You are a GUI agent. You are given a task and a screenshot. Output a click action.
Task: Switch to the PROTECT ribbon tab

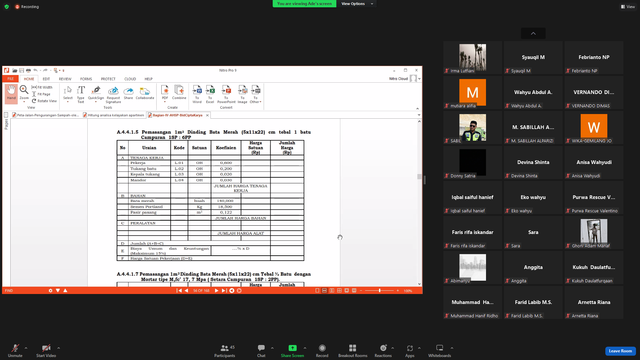(x=108, y=79)
